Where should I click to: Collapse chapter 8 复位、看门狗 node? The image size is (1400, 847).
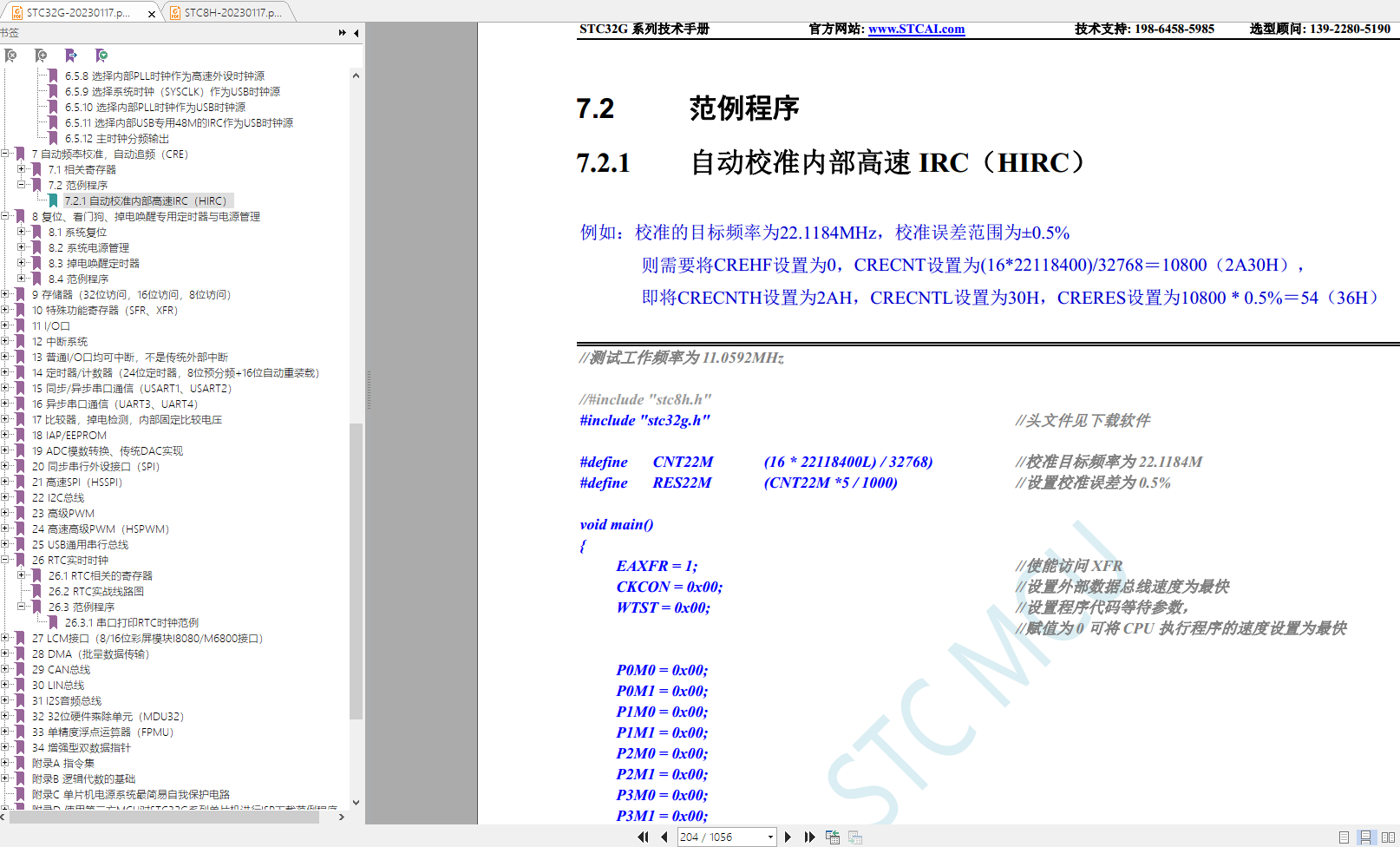[5, 216]
